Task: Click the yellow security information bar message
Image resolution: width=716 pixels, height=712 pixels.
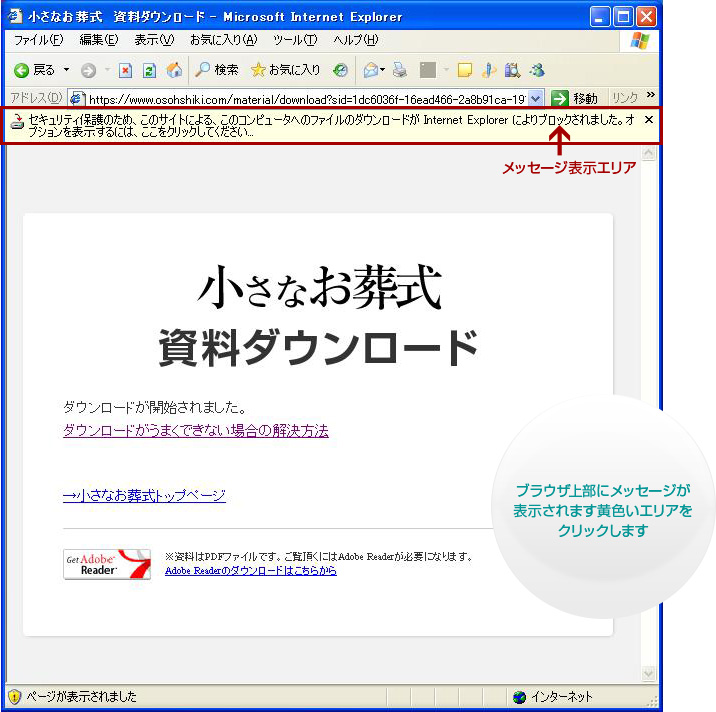Action: (332, 126)
